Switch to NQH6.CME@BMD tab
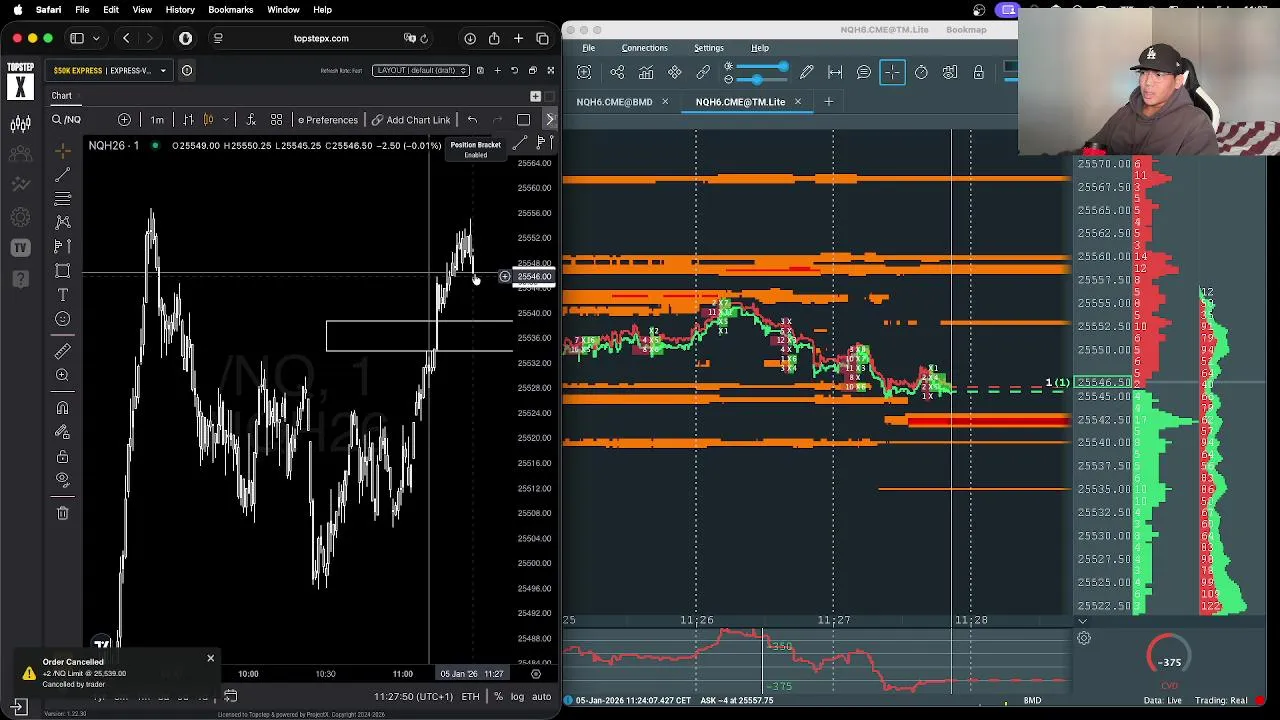Screen dimensions: 1280x720 click(614, 102)
